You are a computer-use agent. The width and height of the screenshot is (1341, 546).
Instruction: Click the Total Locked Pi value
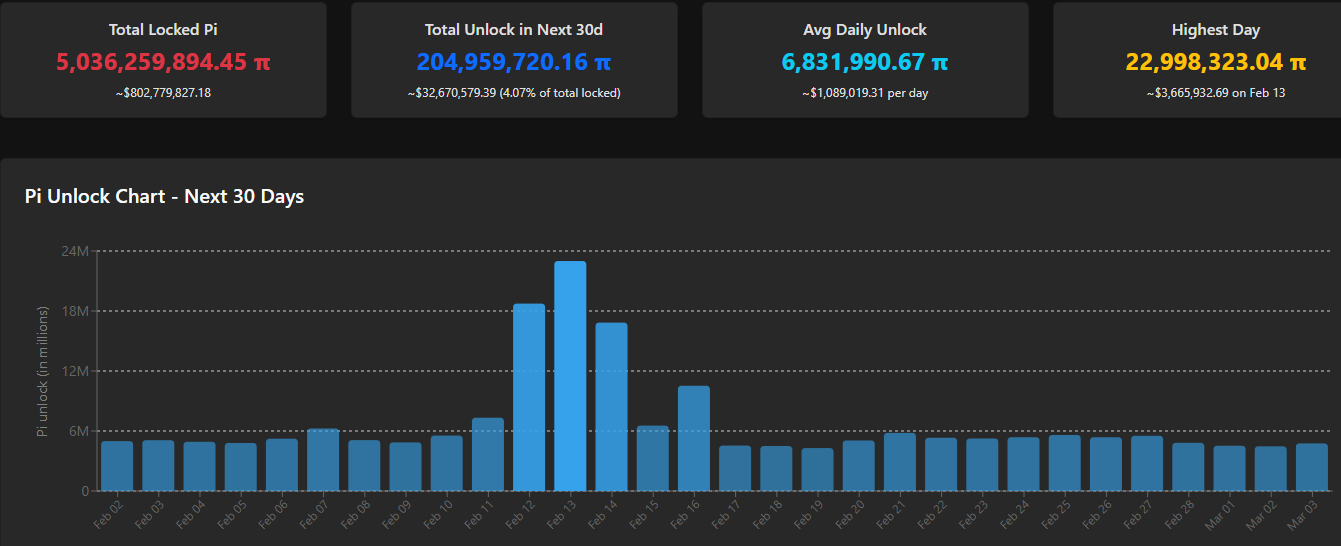pyautogui.click(x=163, y=62)
